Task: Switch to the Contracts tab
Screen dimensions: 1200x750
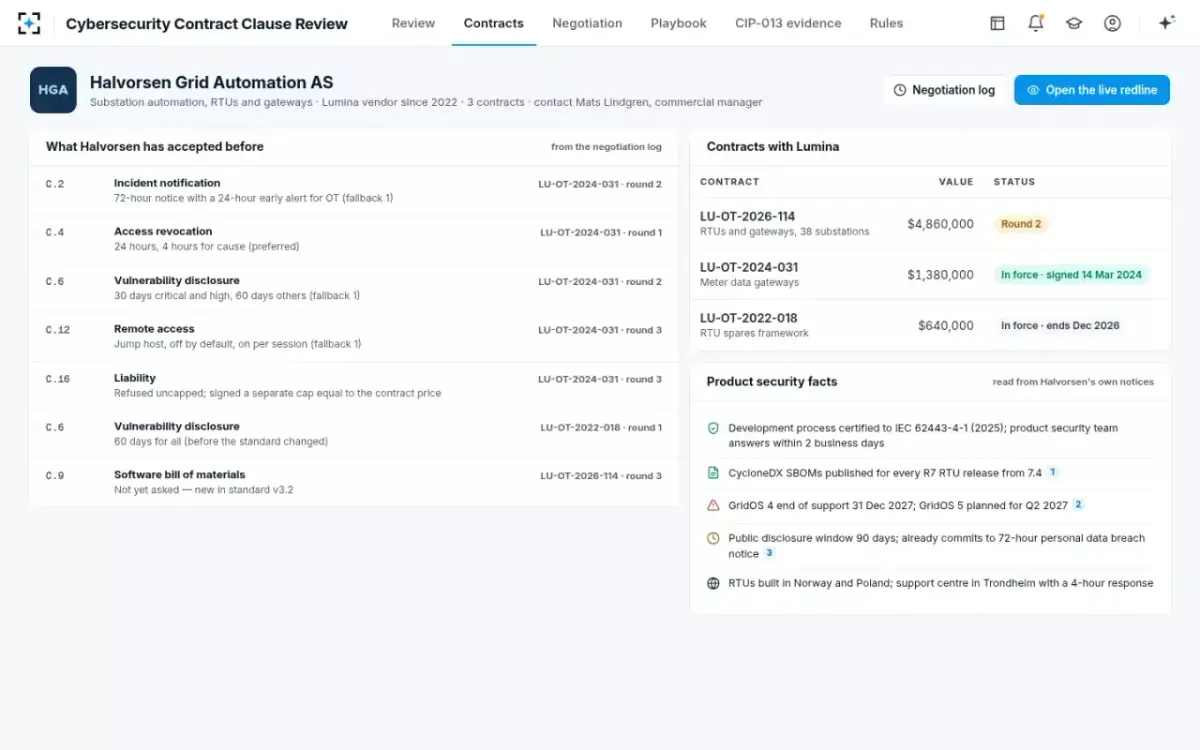Action: [494, 23]
